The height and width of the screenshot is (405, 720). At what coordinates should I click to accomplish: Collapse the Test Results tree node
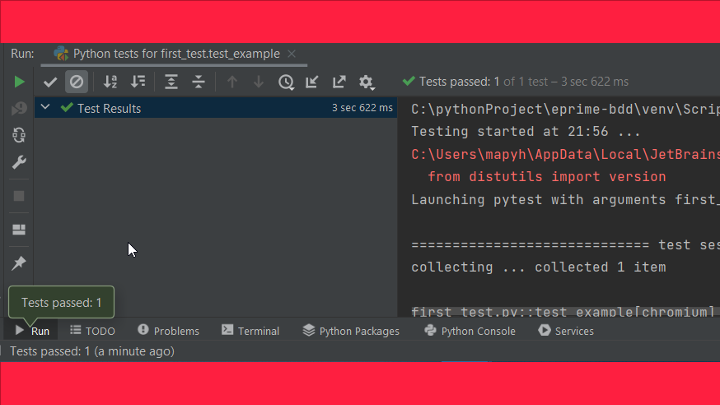pyautogui.click(x=45, y=108)
